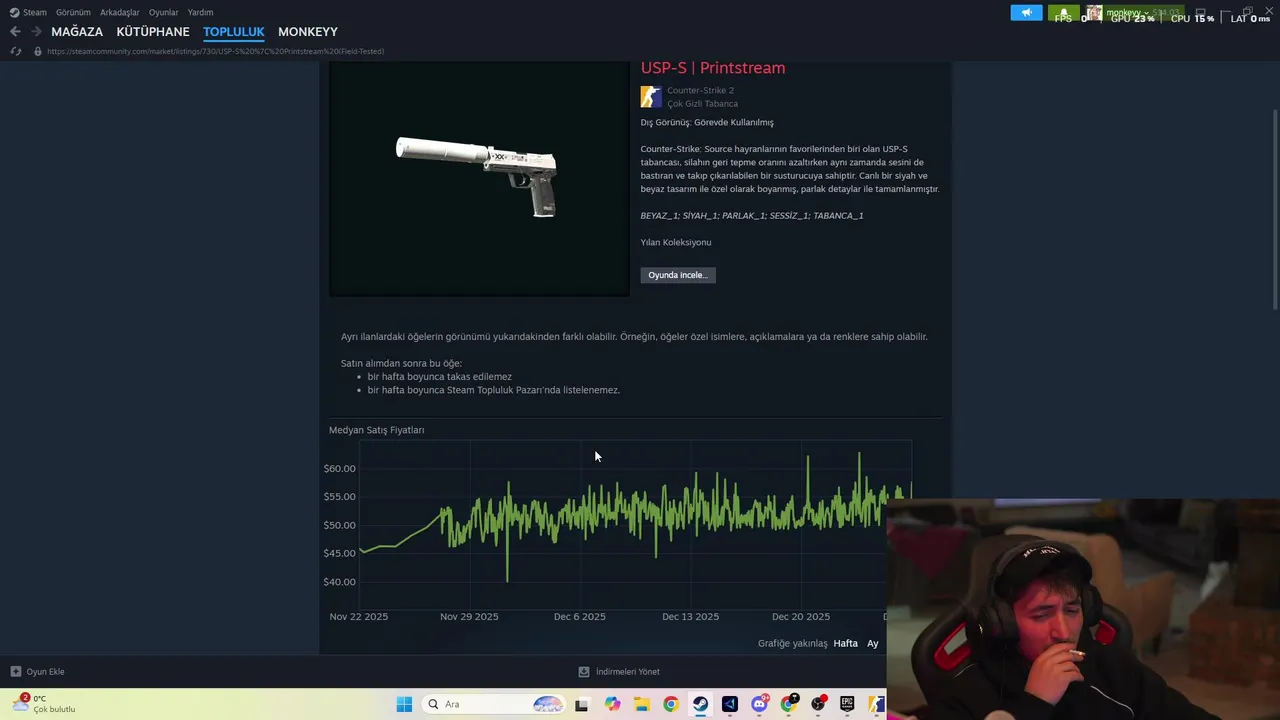Open Google Chrome from the taskbar
This screenshot has height=720, width=1280.
671,704
